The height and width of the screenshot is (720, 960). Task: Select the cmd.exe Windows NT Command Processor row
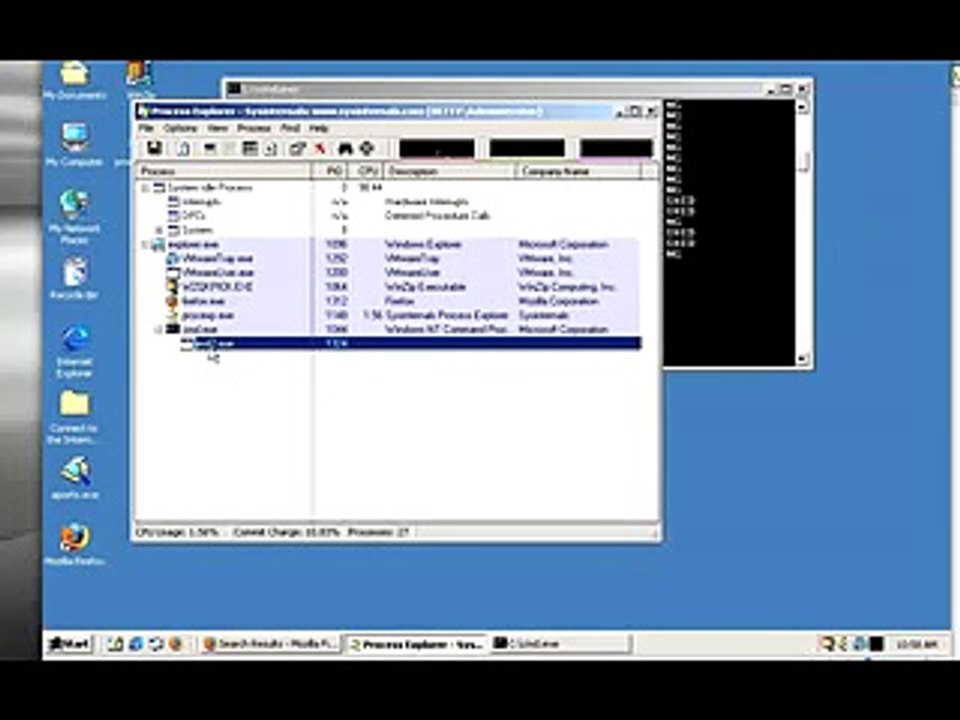pos(389,329)
